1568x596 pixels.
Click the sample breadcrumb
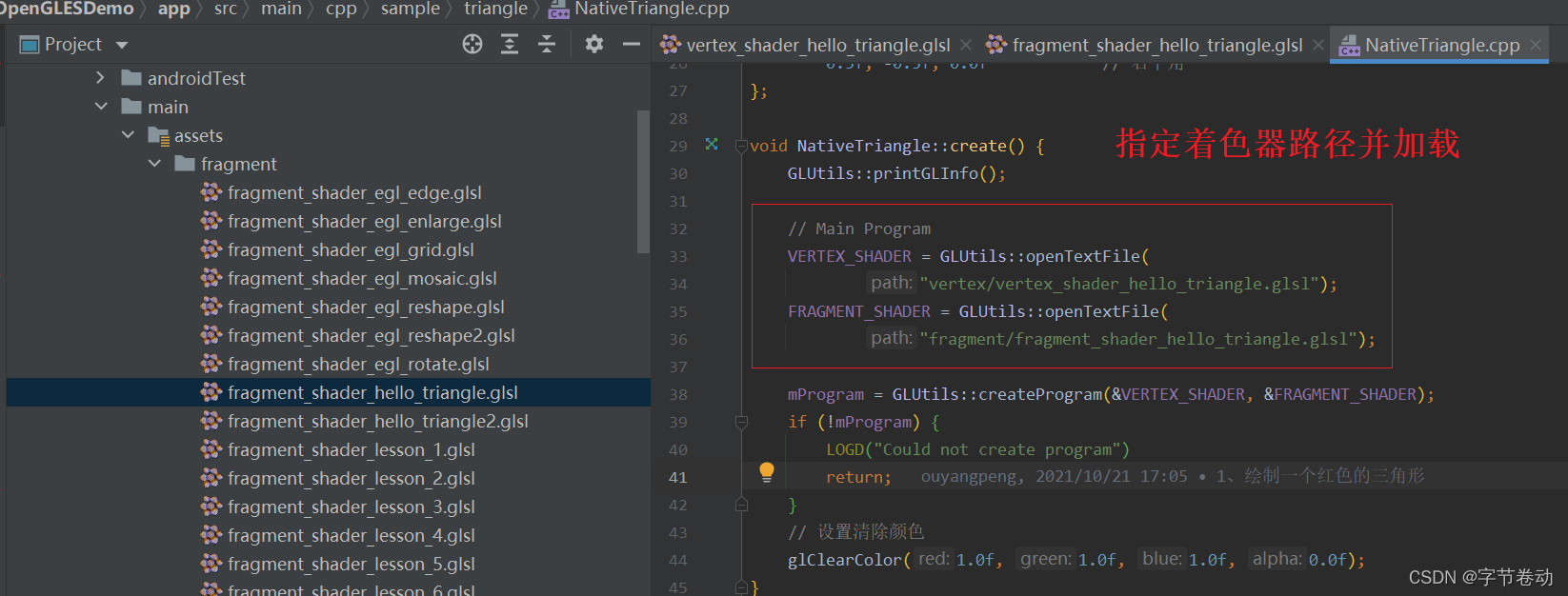[411, 9]
